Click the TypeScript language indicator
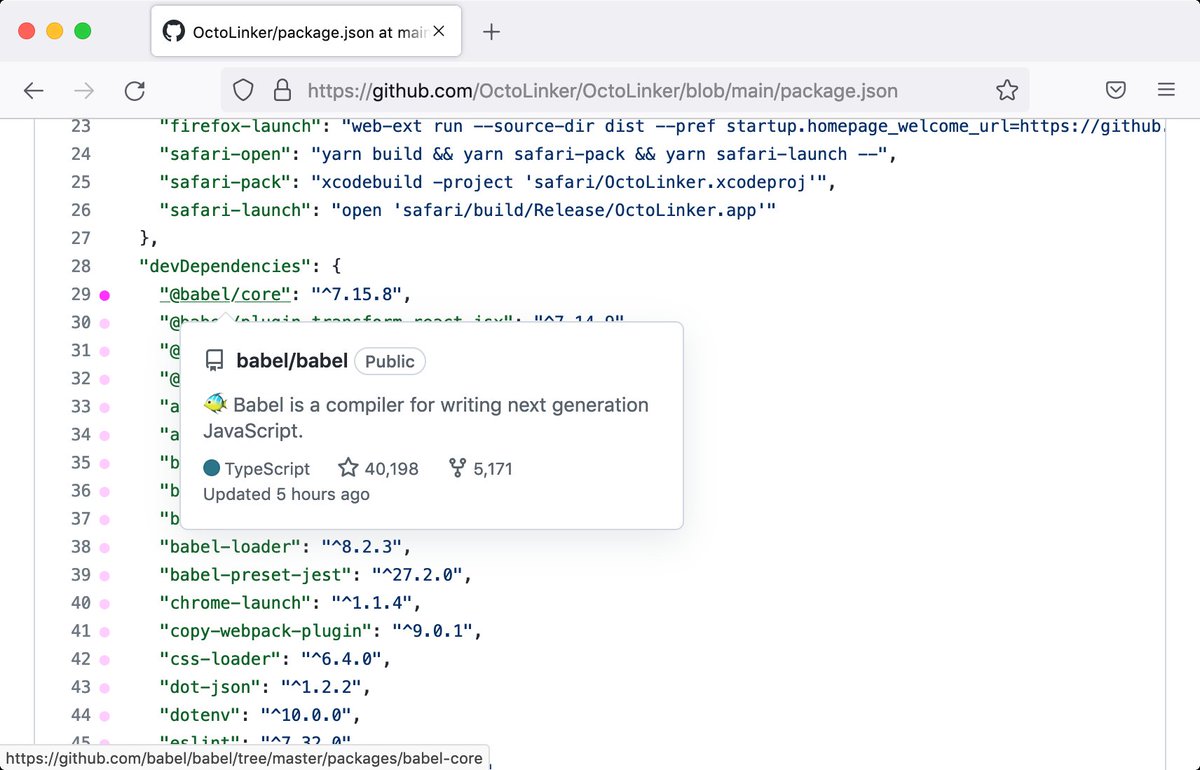1200x770 pixels. pyautogui.click(x=257, y=468)
